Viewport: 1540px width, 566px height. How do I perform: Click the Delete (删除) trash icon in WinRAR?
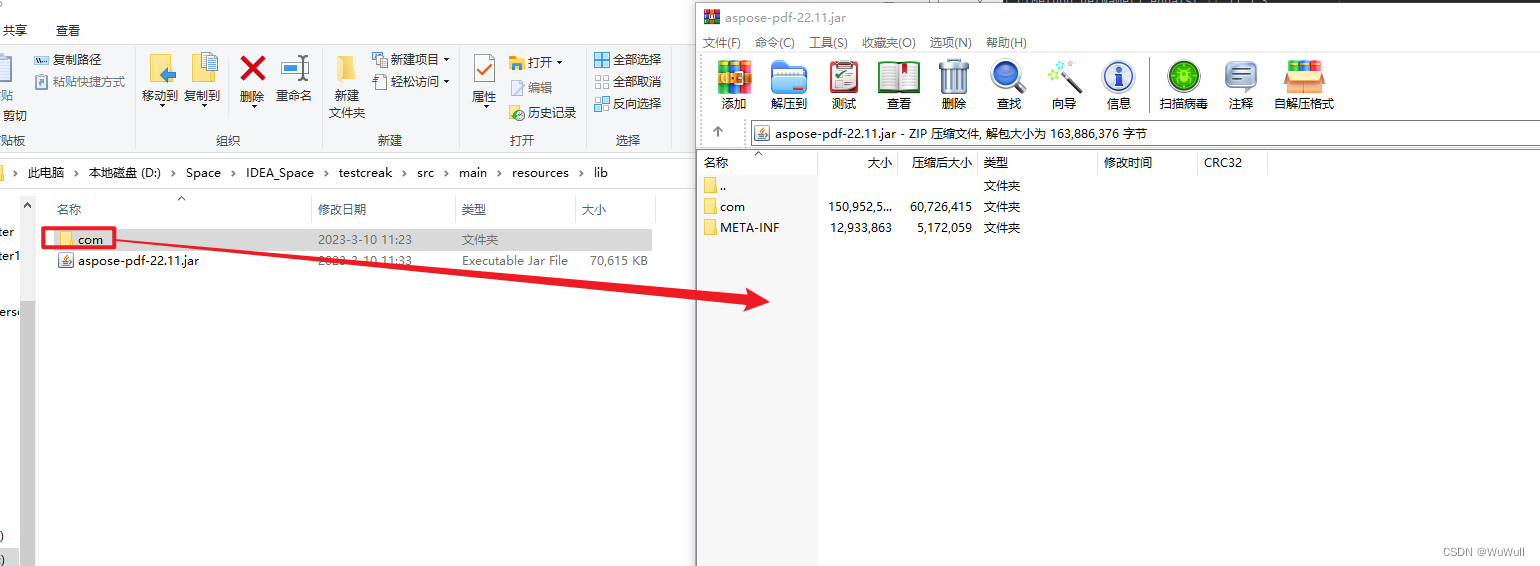pos(954,84)
